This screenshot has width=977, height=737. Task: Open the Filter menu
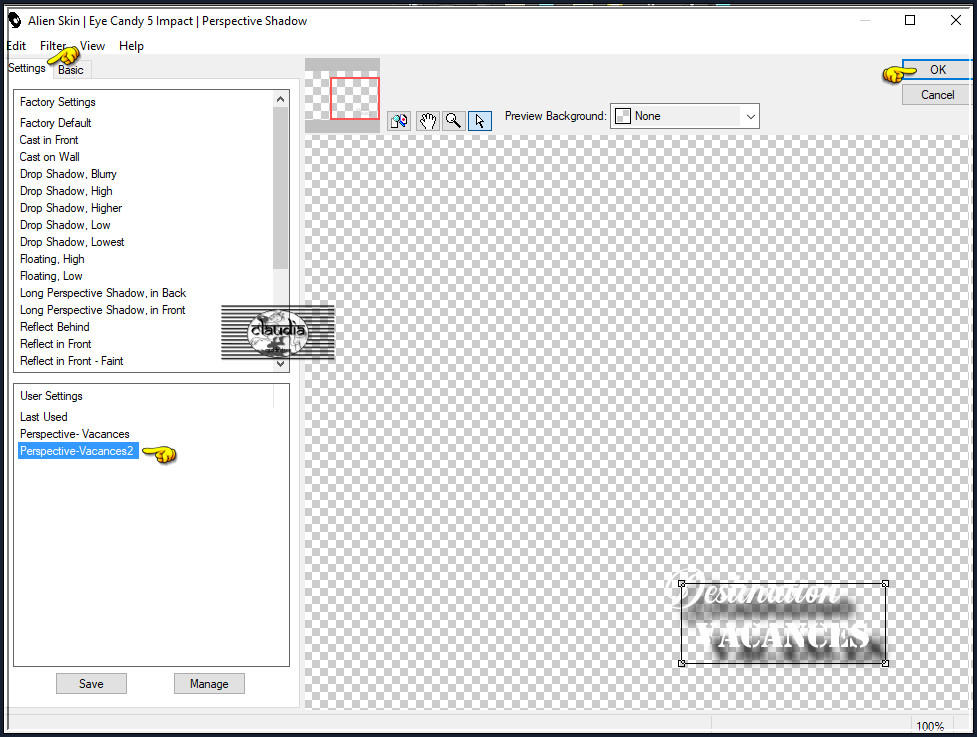[x=53, y=45]
